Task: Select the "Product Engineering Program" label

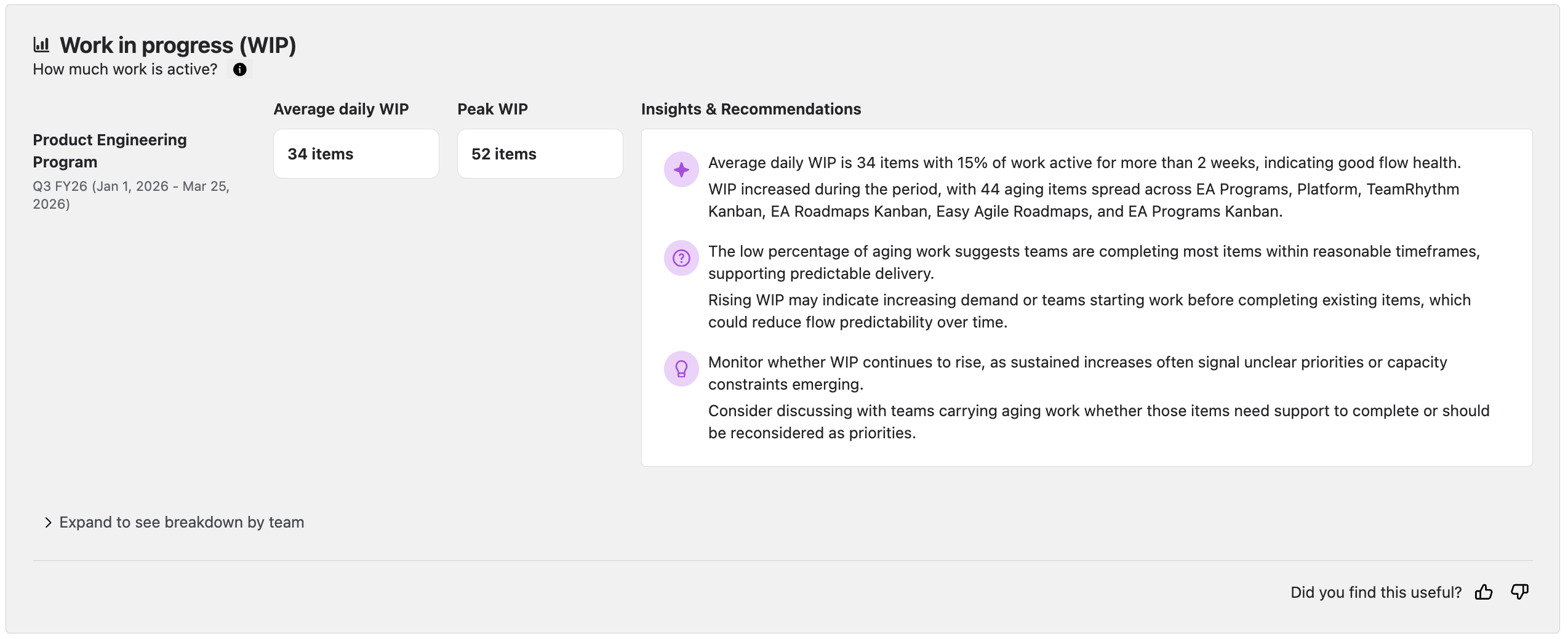Action: pos(110,151)
